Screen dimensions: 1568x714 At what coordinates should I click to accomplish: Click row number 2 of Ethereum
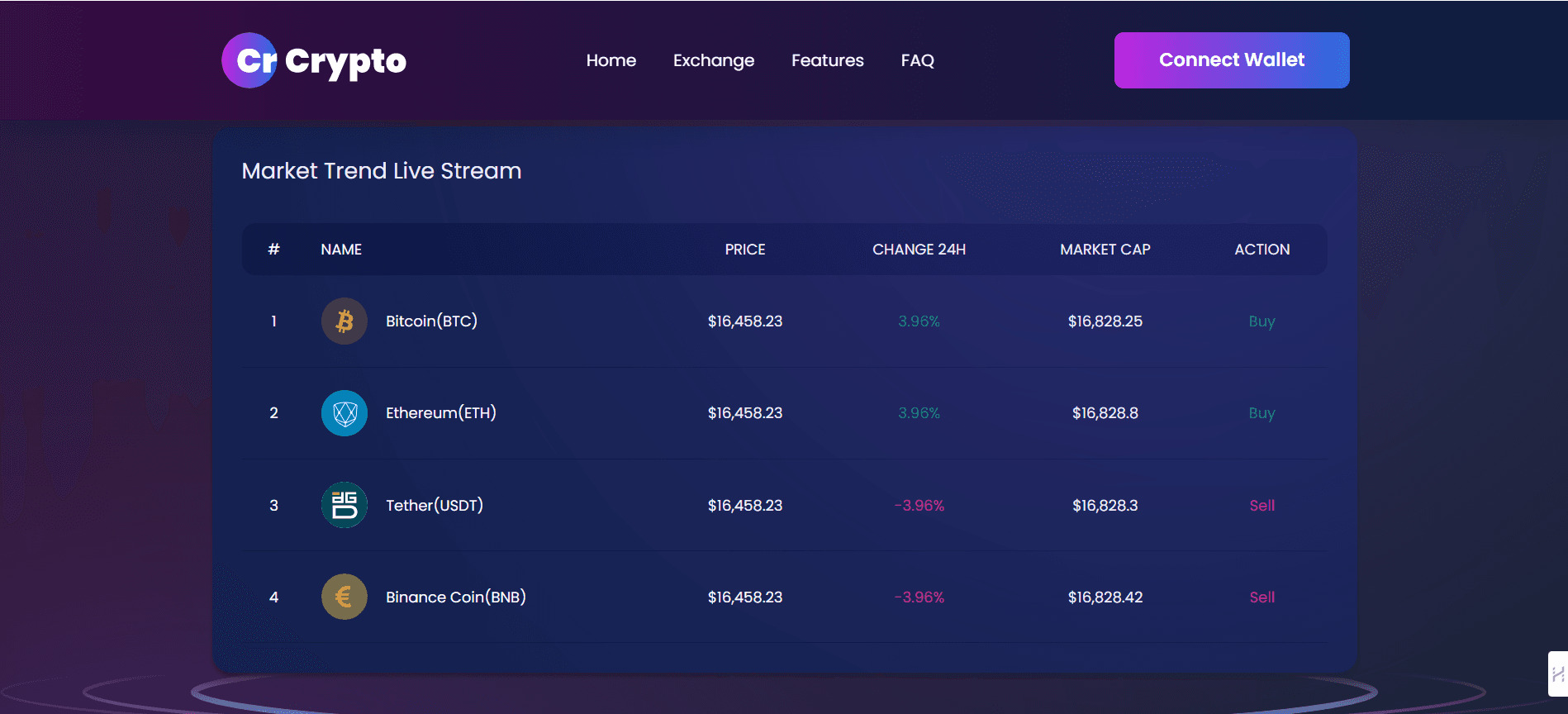(x=273, y=412)
